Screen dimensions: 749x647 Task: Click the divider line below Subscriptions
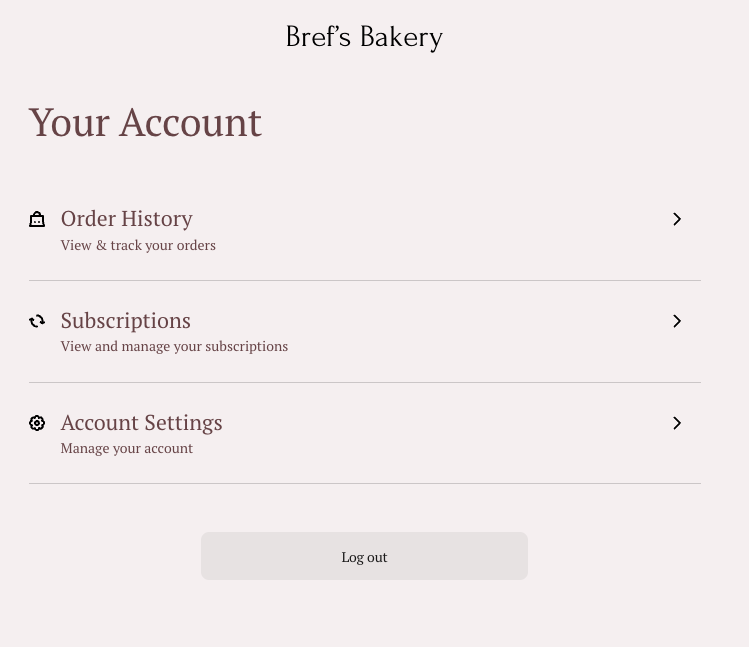pos(364,383)
